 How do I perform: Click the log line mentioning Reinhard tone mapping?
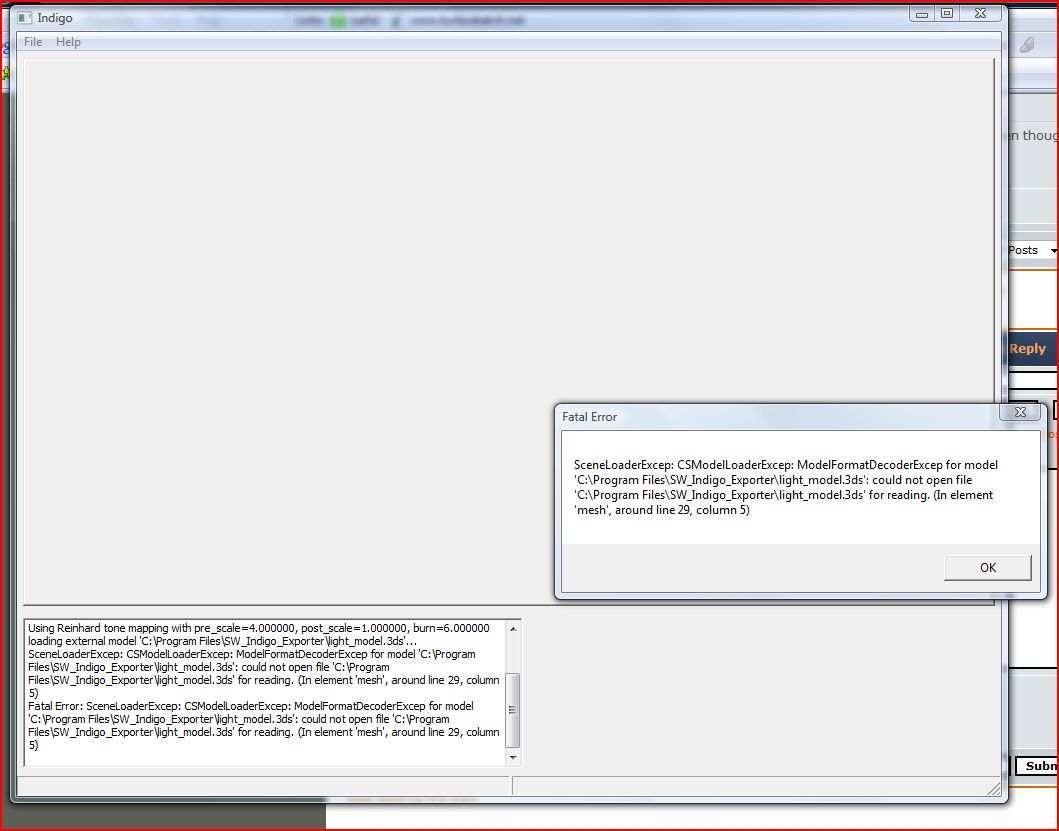point(258,628)
